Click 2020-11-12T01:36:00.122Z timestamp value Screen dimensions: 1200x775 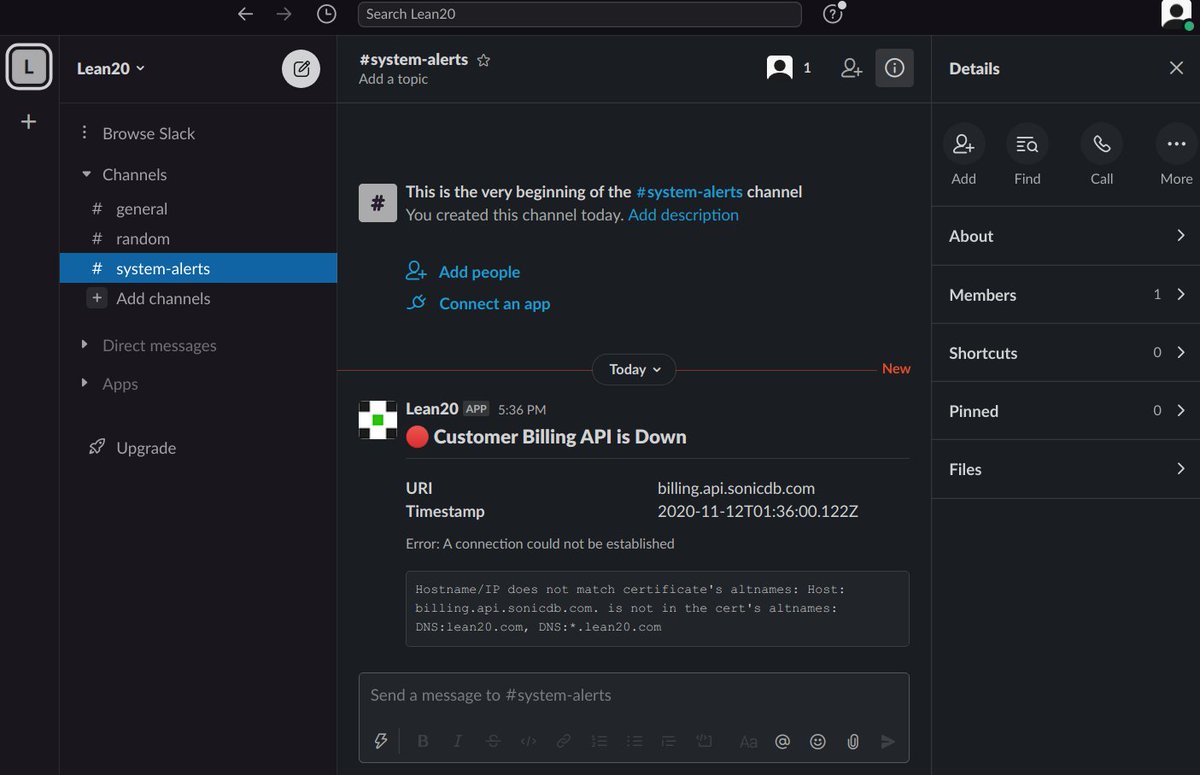(x=757, y=511)
